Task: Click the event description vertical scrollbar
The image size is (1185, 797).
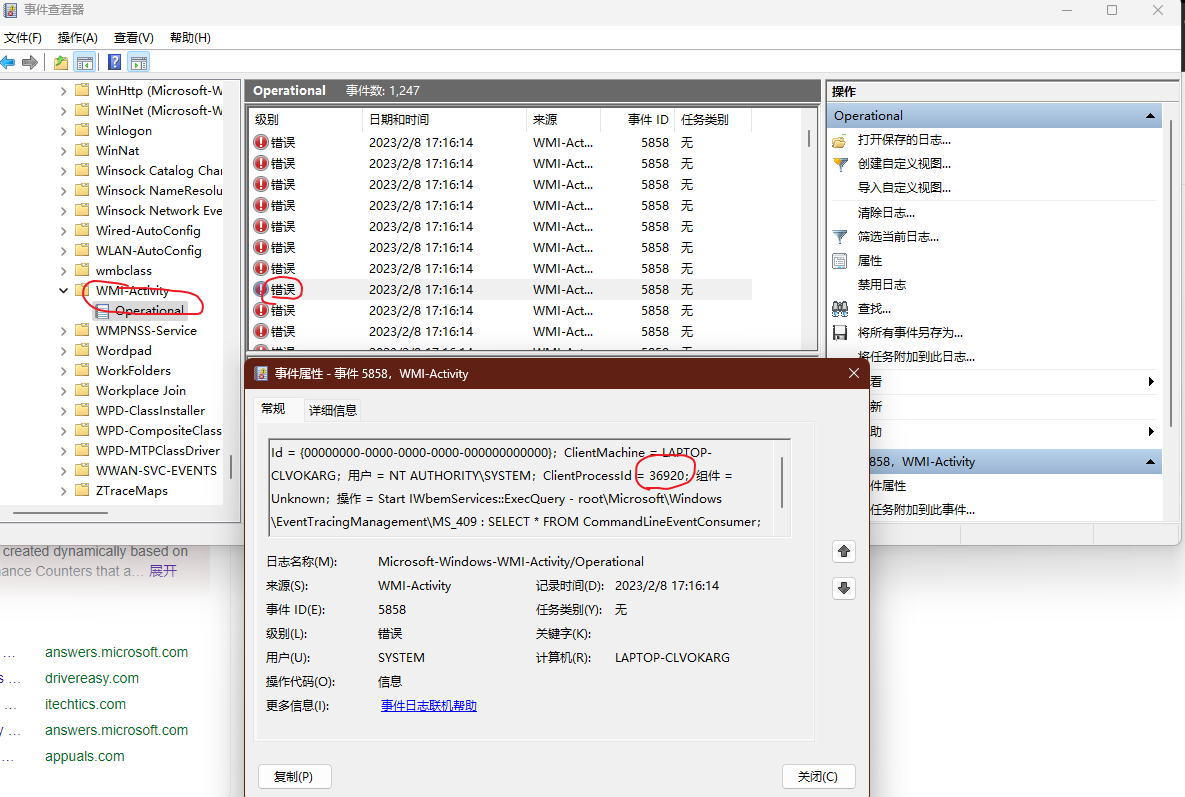Action: click(x=782, y=484)
